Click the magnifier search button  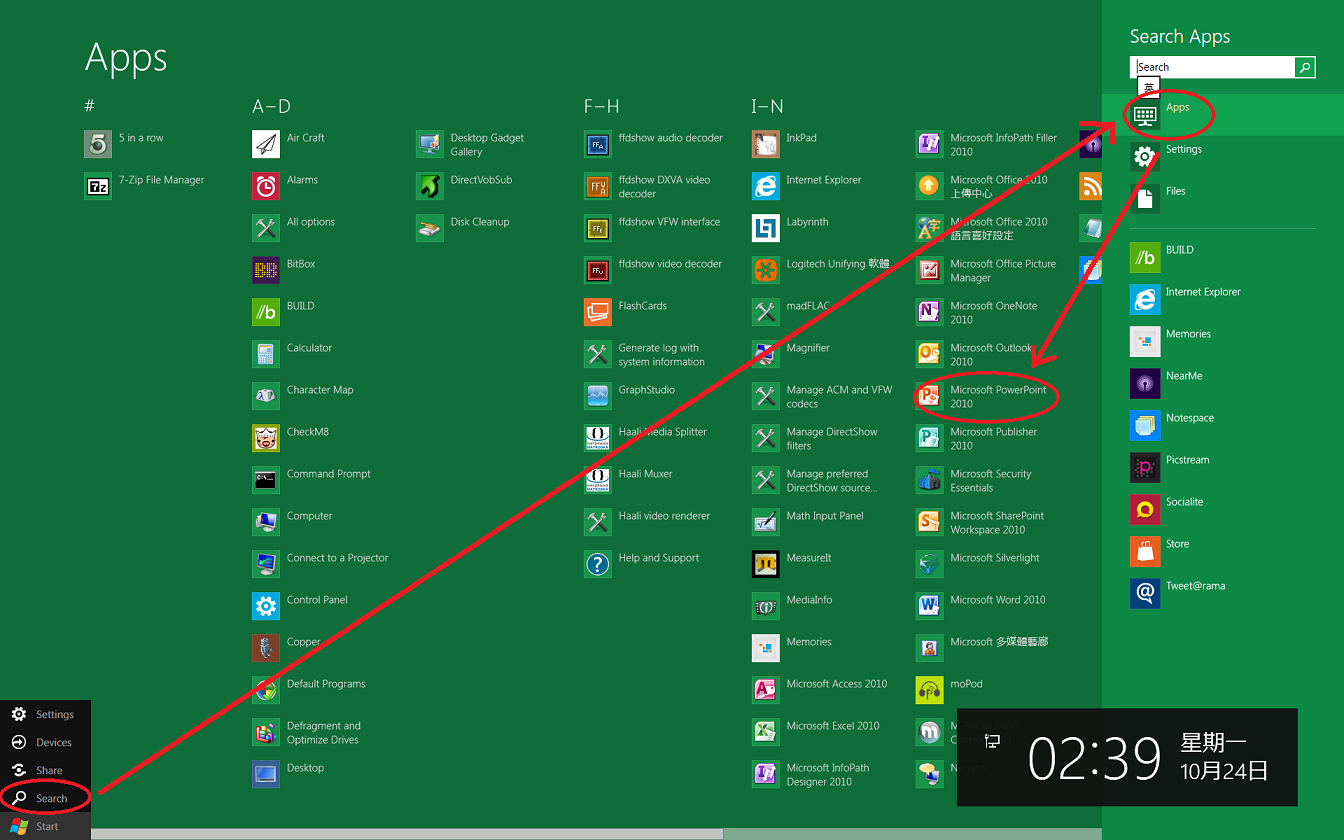[1305, 67]
